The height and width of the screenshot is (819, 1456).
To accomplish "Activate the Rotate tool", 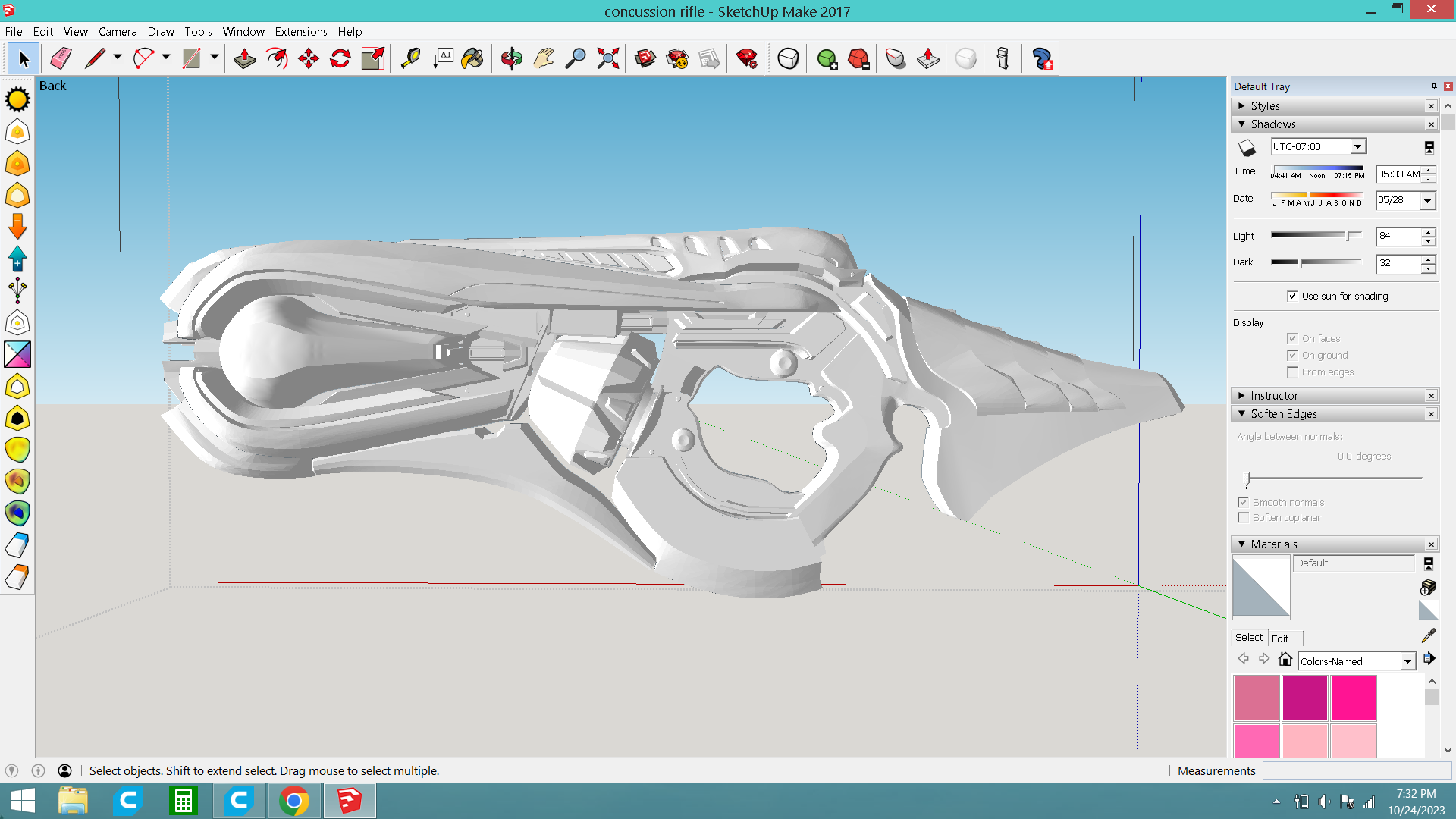I will (x=340, y=58).
